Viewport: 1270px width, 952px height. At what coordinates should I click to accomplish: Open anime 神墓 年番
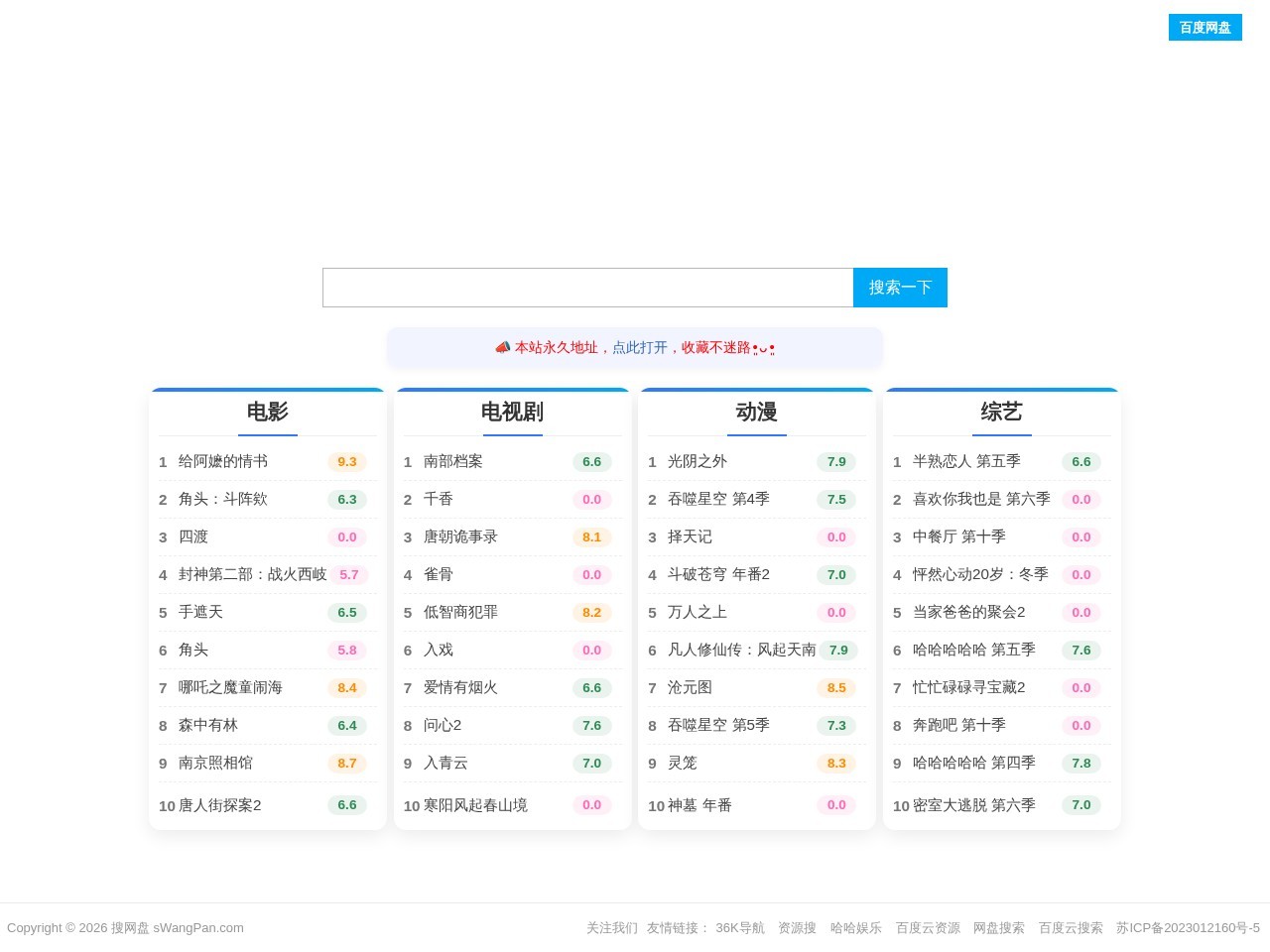tap(699, 805)
